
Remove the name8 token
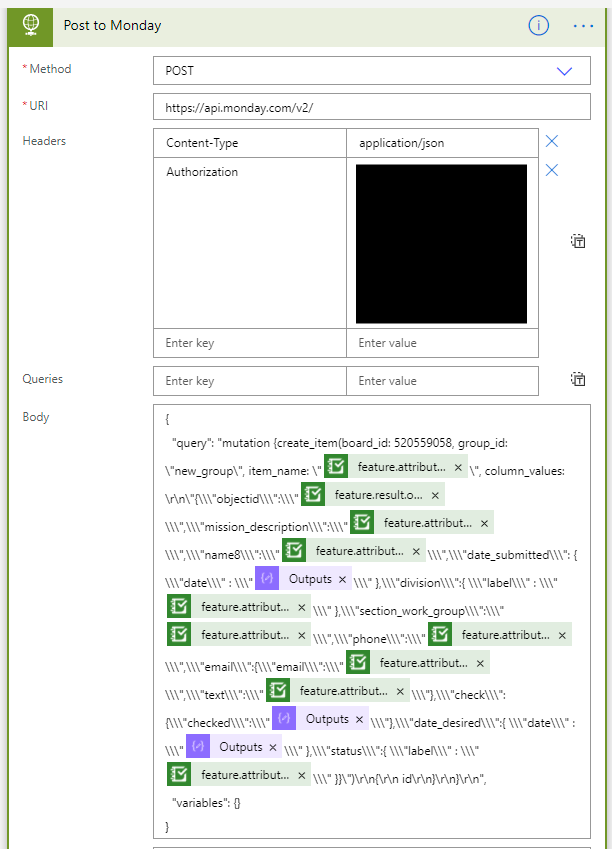pos(416,551)
